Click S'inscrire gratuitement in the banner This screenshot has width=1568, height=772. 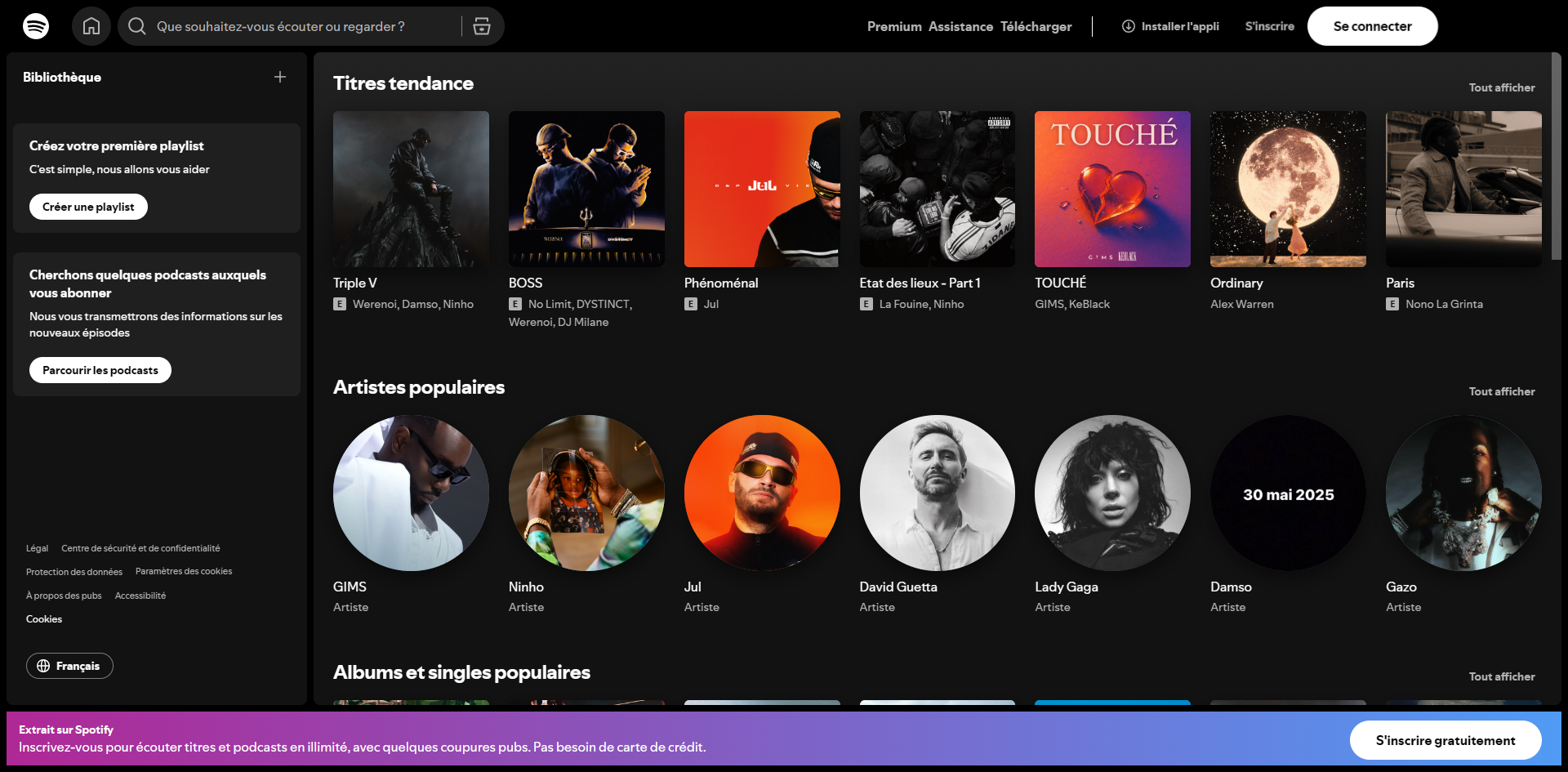pyautogui.click(x=1445, y=740)
